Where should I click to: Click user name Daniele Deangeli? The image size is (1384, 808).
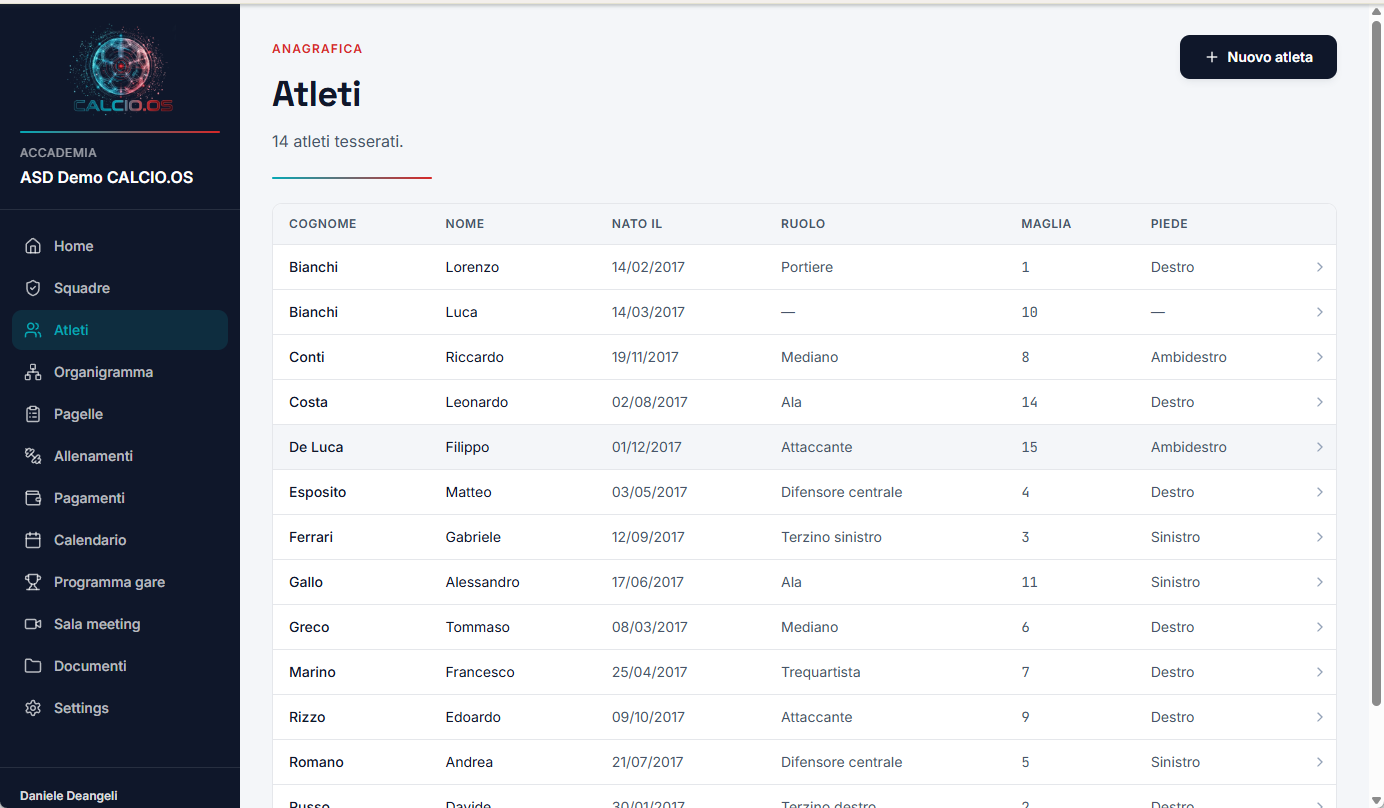coord(69,796)
